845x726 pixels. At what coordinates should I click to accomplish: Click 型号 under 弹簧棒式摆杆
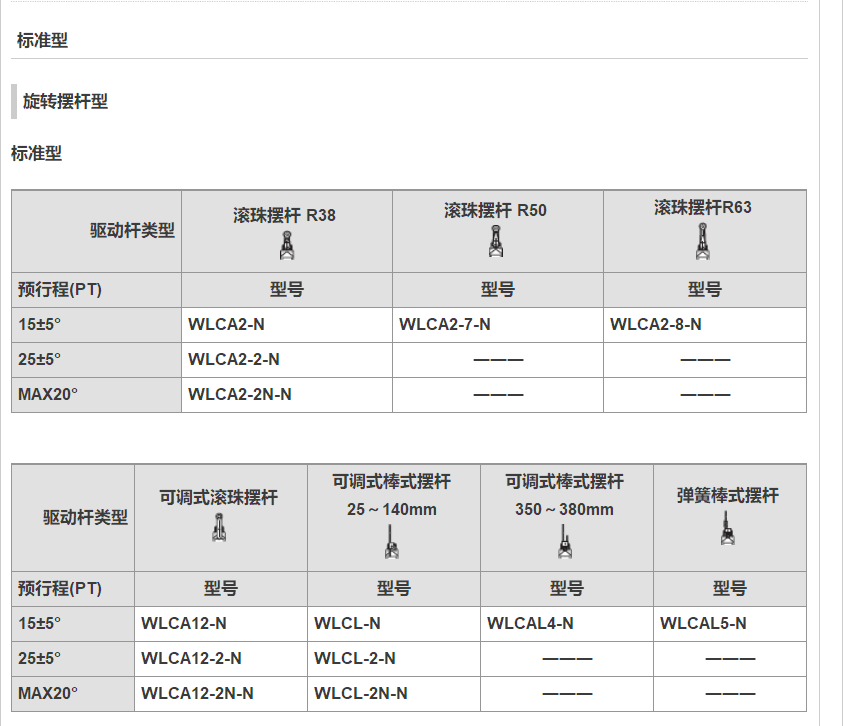point(730,589)
